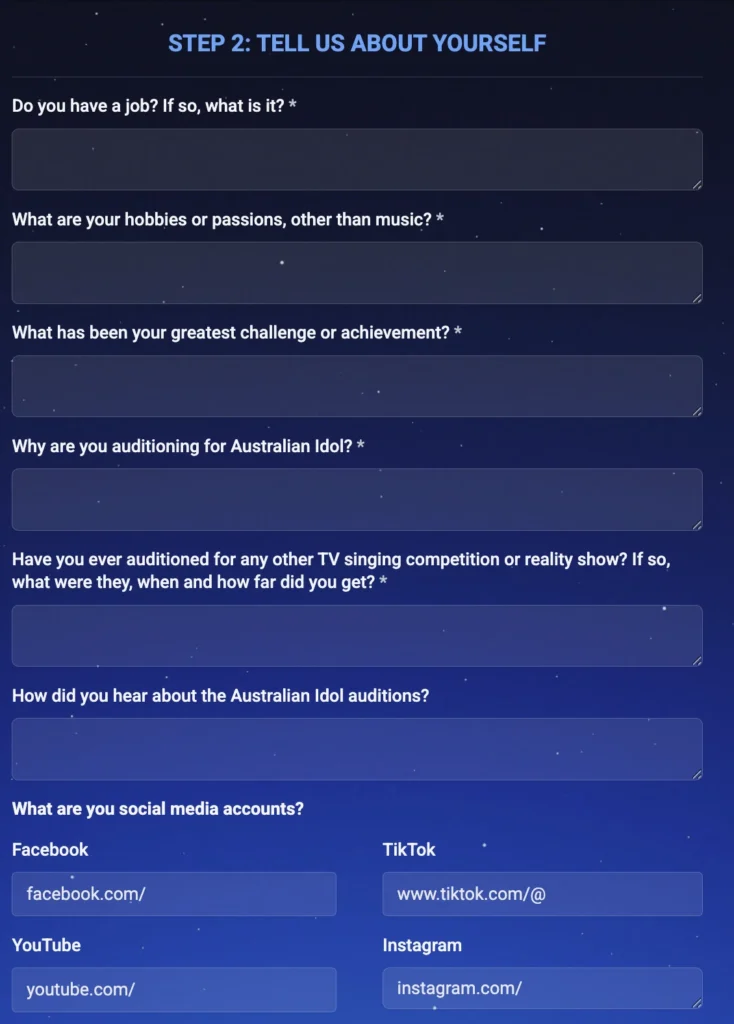Image resolution: width=734 pixels, height=1024 pixels.
Task: Click the Facebook account input field
Action: pyautogui.click(x=174, y=894)
